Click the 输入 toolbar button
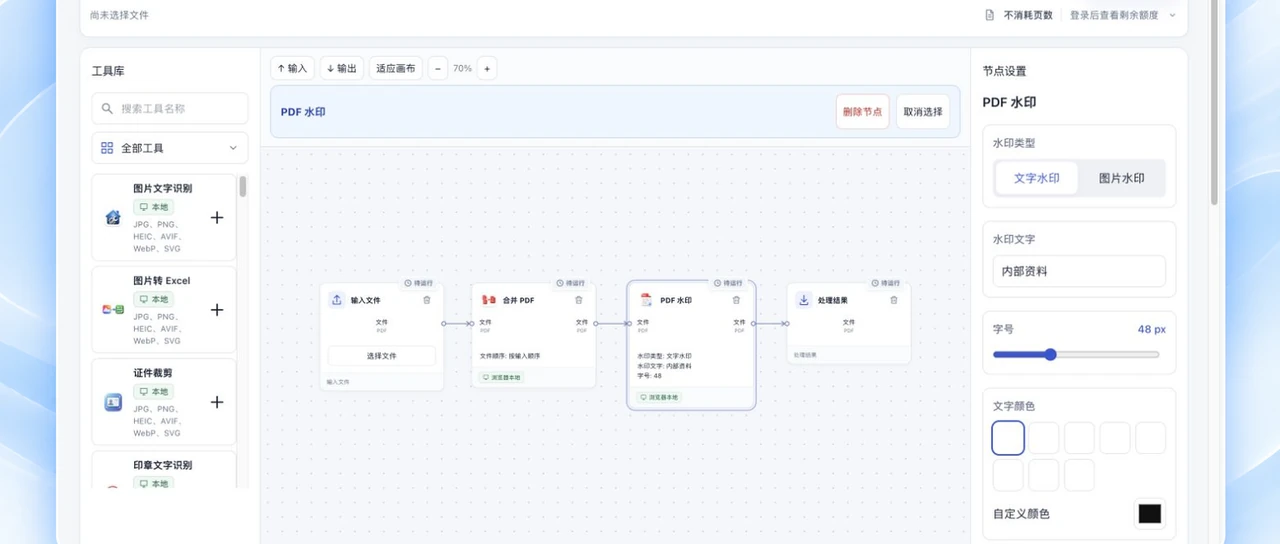 292,68
